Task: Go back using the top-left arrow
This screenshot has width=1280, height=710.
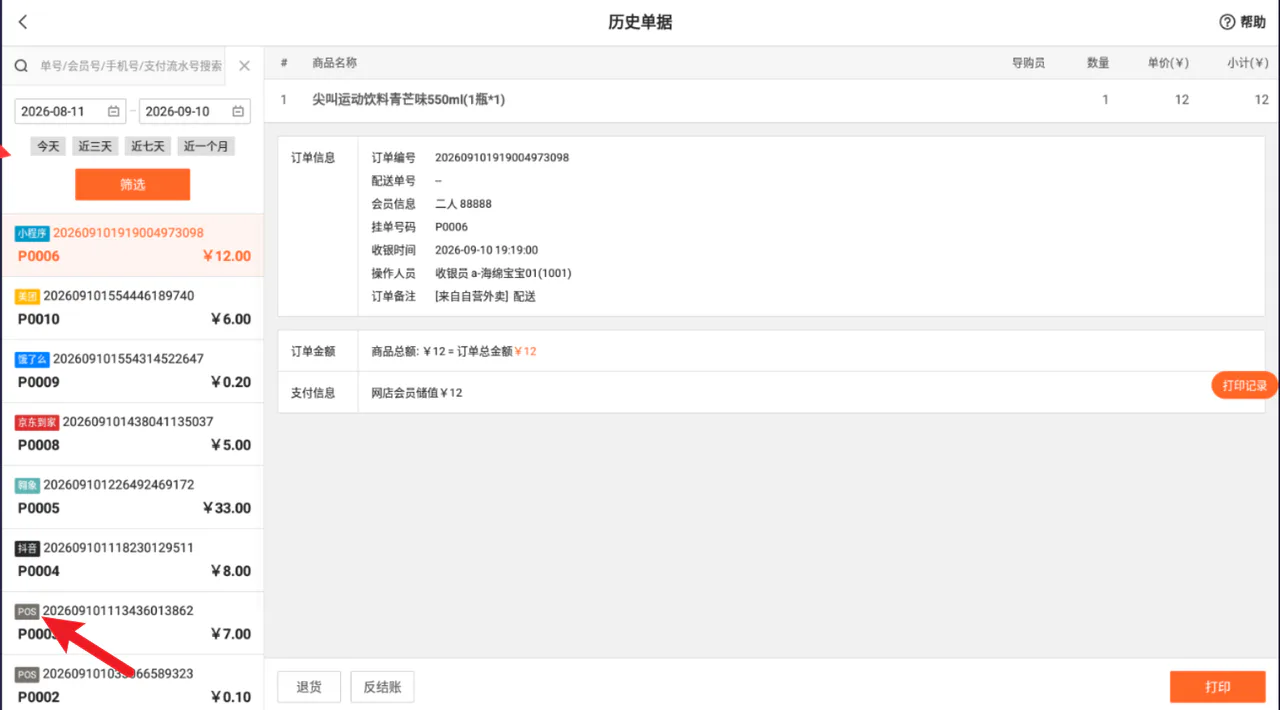Action: click(23, 22)
